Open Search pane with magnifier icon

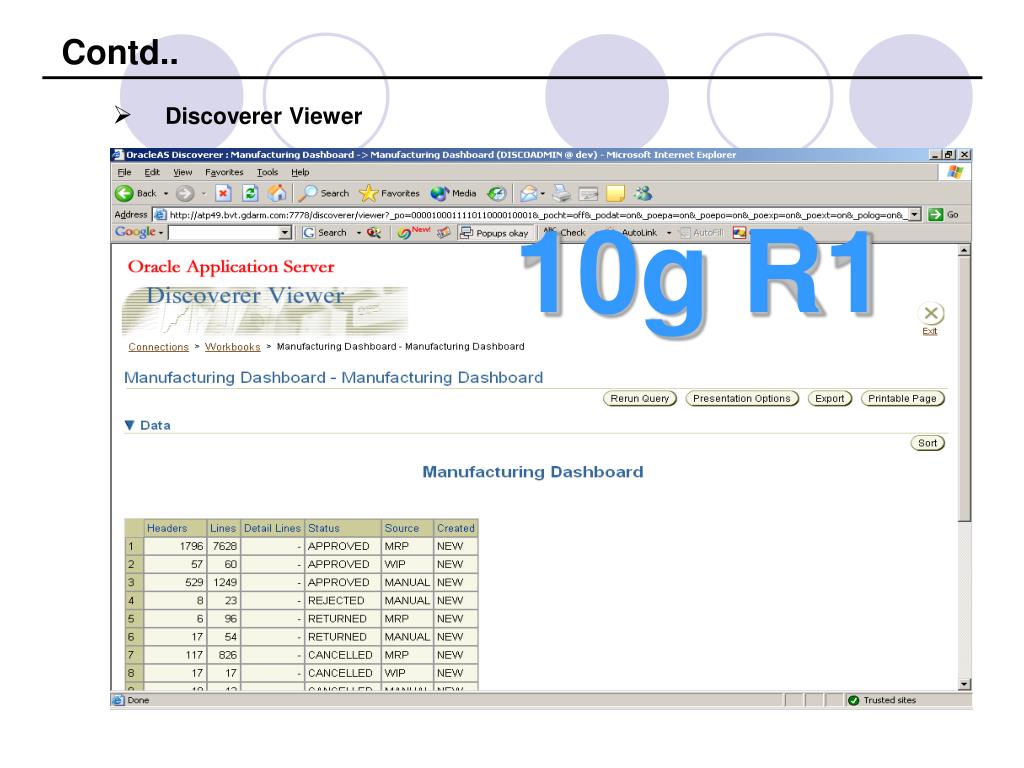(x=308, y=193)
